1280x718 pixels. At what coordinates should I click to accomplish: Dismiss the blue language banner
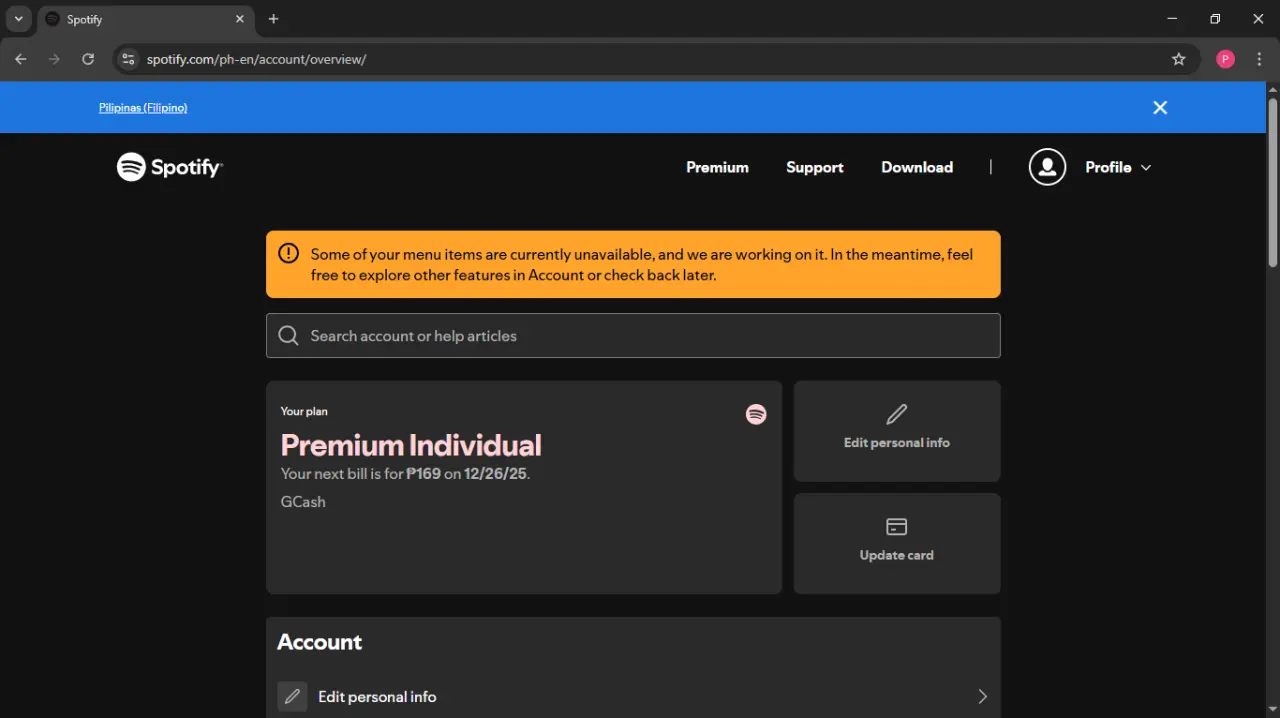pyautogui.click(x=1160, y=107)
